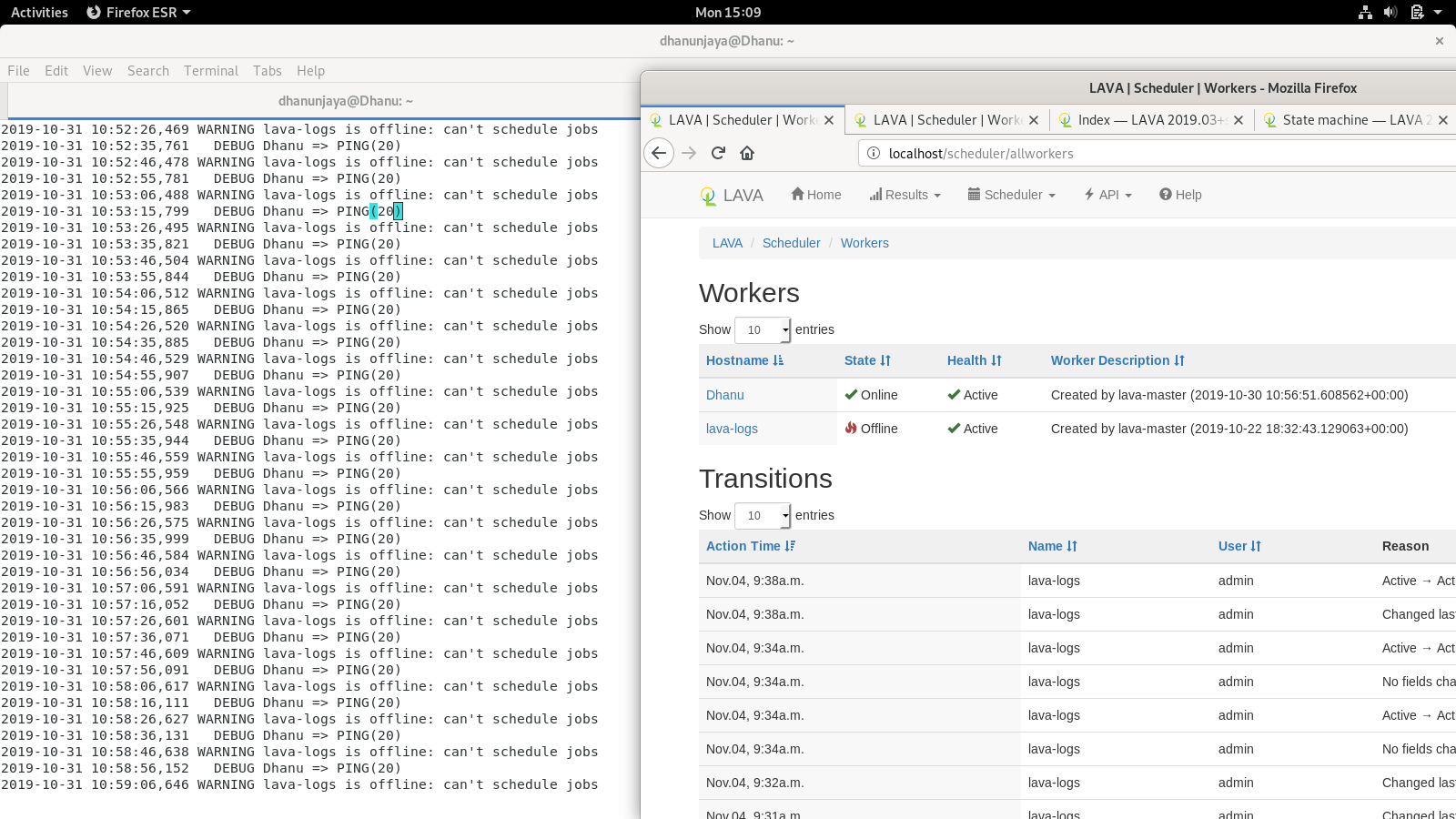Image resolution: width=1456 pixels, height=819 pixels.
Task: Click the first Nov.04, 9:38a.m. transition row
Action: point(1077,581)
